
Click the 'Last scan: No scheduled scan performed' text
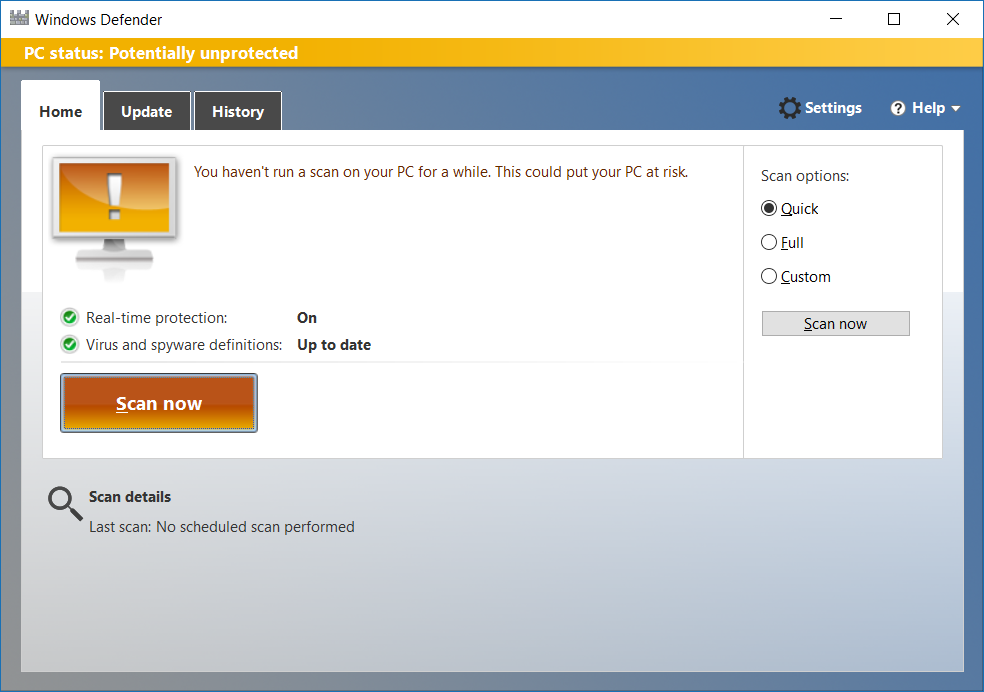point(222,526)
